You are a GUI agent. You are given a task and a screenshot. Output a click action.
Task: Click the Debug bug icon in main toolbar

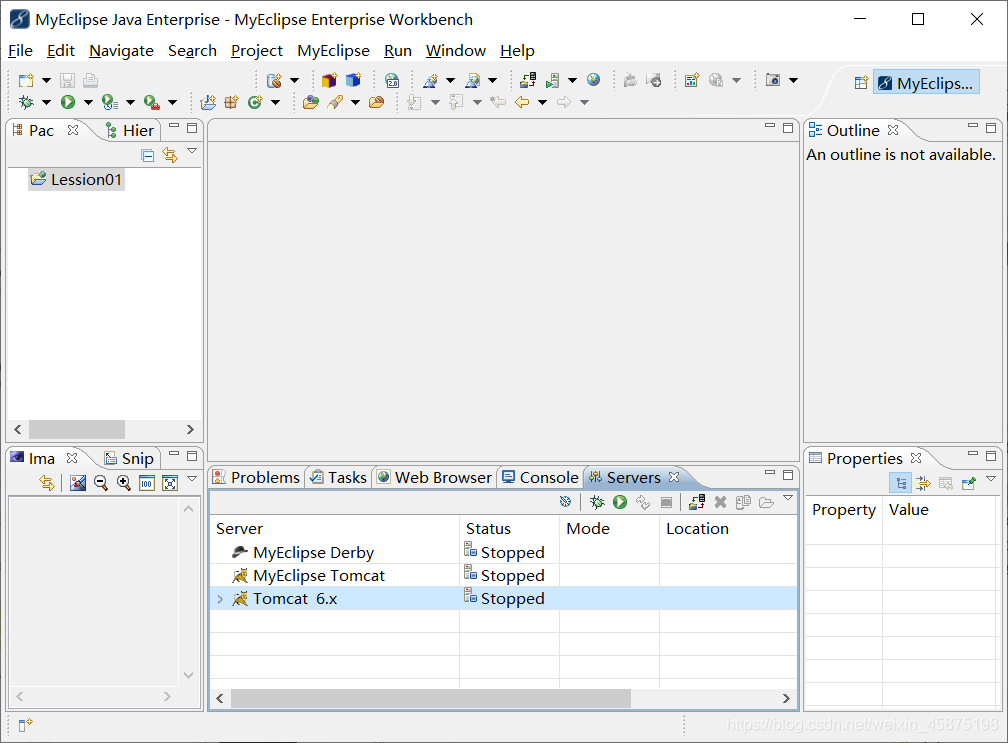[26, 102]
